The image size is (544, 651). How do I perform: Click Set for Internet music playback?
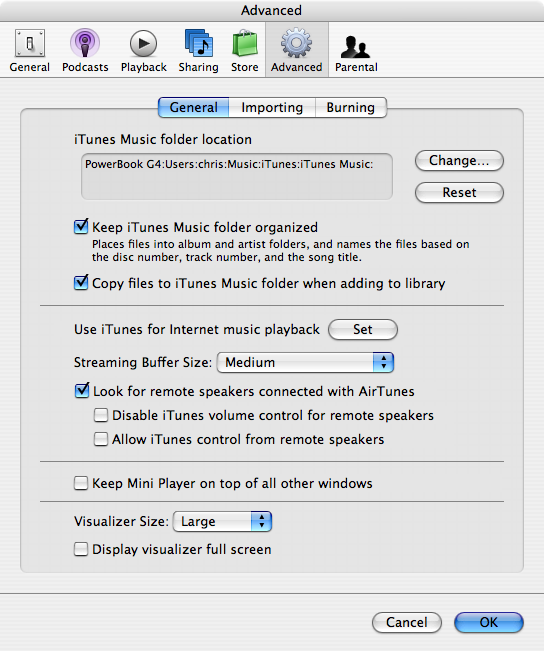[x=363, y=330]
